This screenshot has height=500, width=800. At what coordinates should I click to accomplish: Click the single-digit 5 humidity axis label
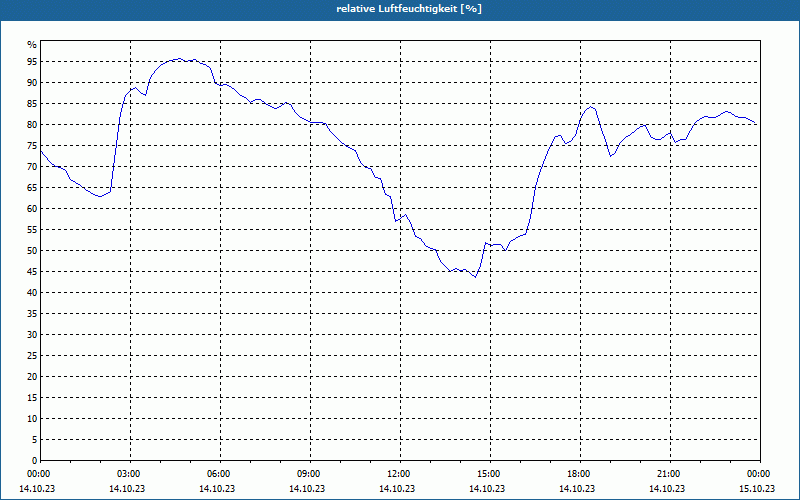(x=34, y=440)
